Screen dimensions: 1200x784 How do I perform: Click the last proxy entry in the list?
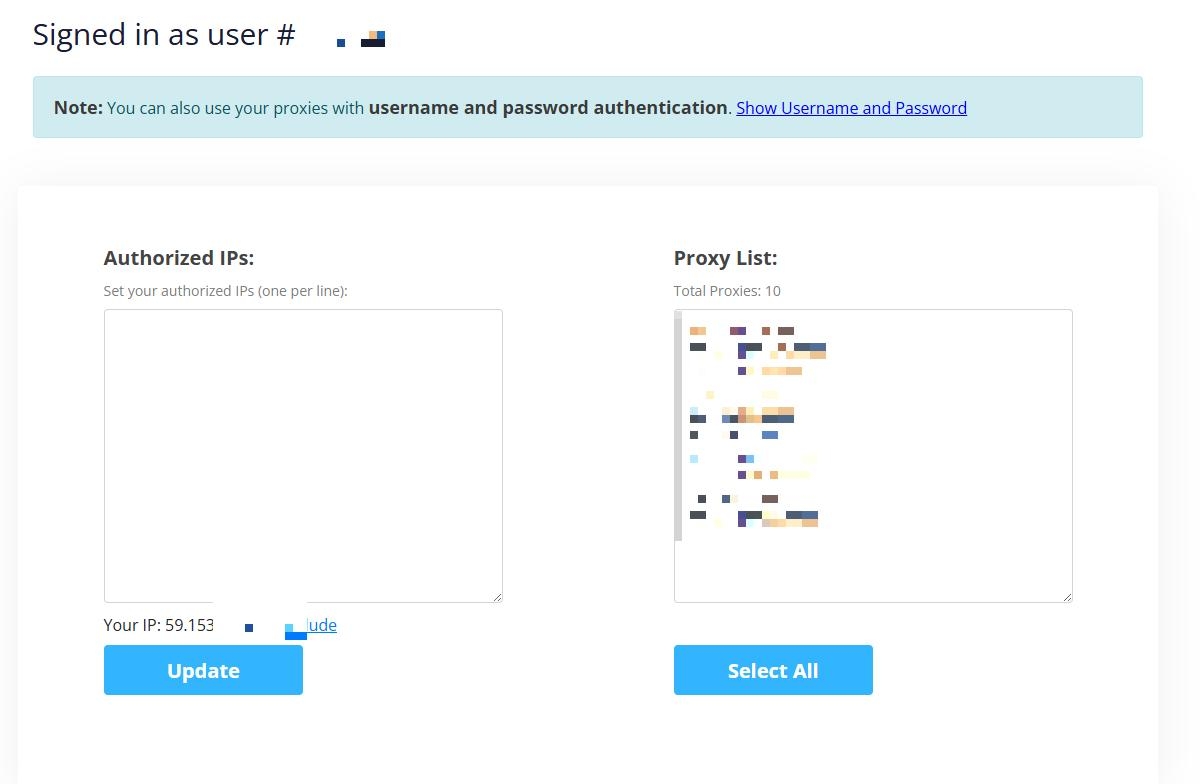[754, 518]
